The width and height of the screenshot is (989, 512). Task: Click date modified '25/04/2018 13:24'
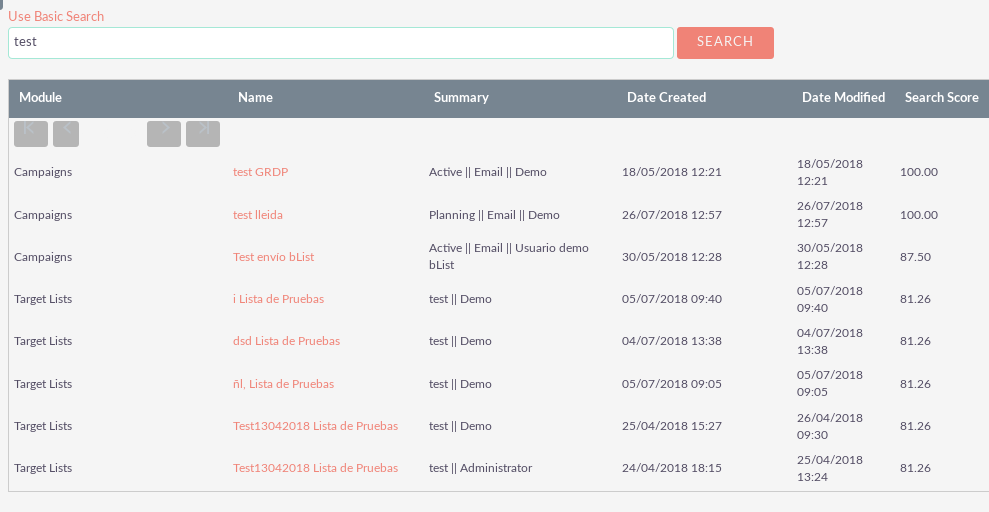[x=829, y=468]
